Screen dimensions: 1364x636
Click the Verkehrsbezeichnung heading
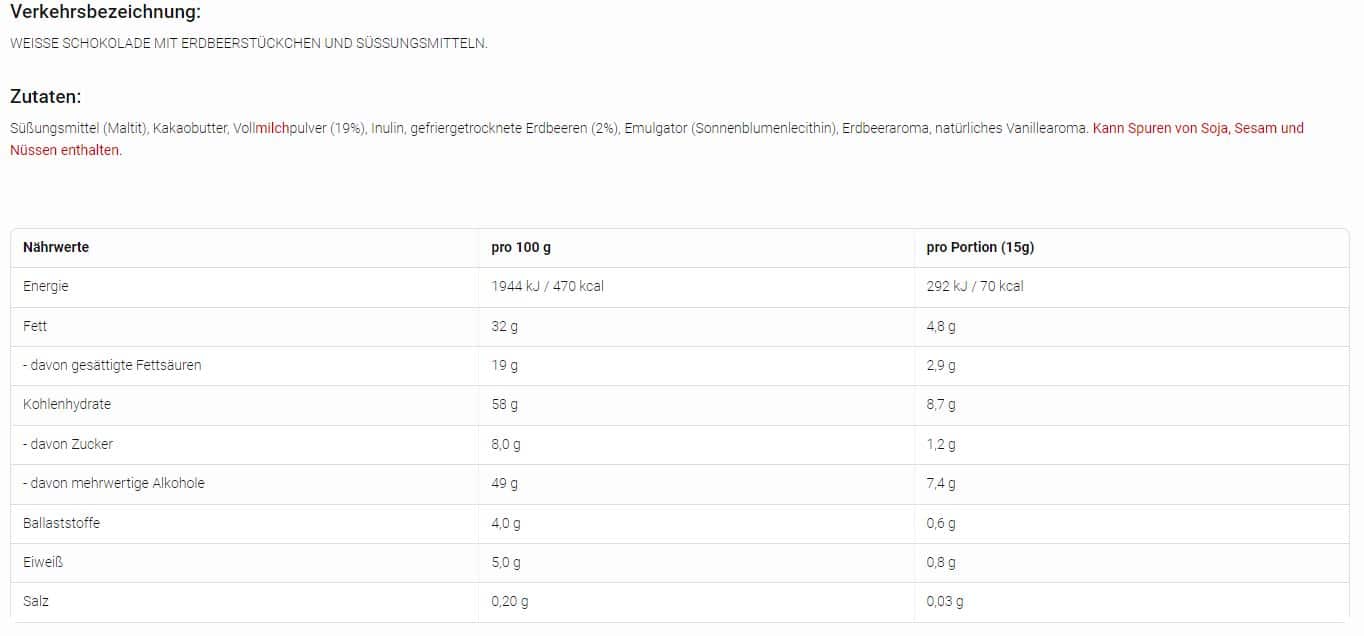click(x=105, y=12)
